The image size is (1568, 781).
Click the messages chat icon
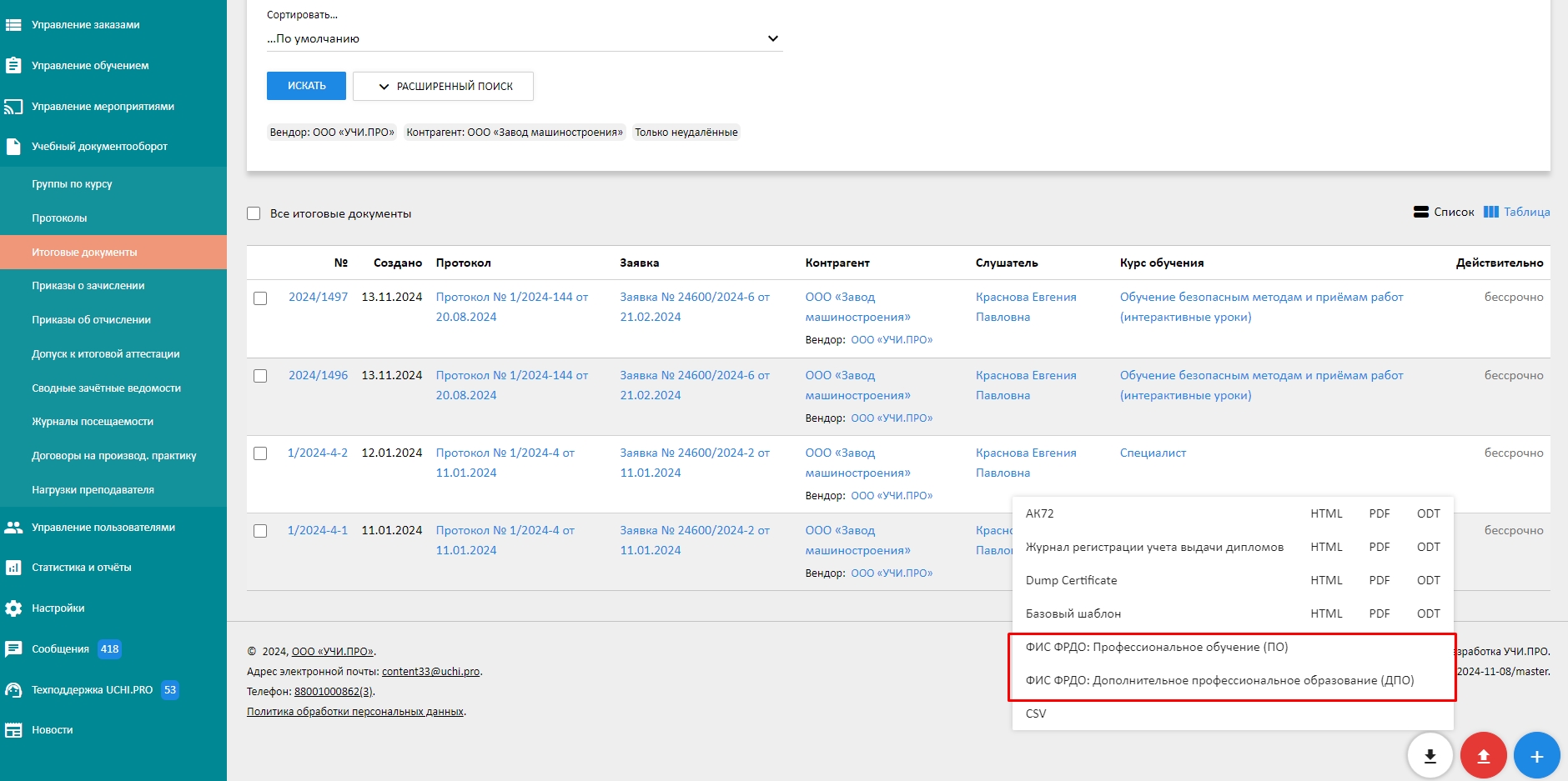point(13,649)
